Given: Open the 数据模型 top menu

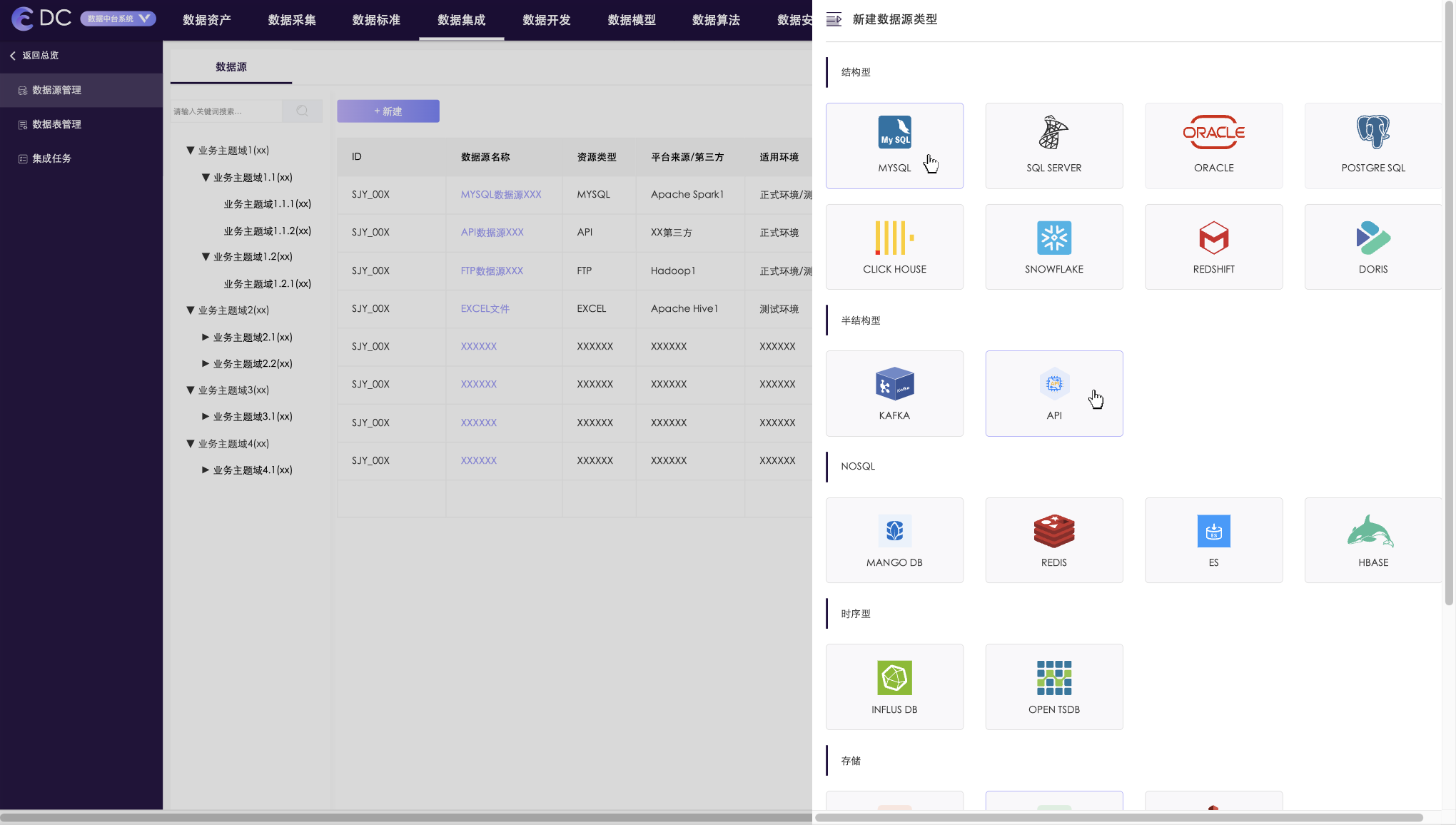Looking at the screenshot, I should coord(632,20).
